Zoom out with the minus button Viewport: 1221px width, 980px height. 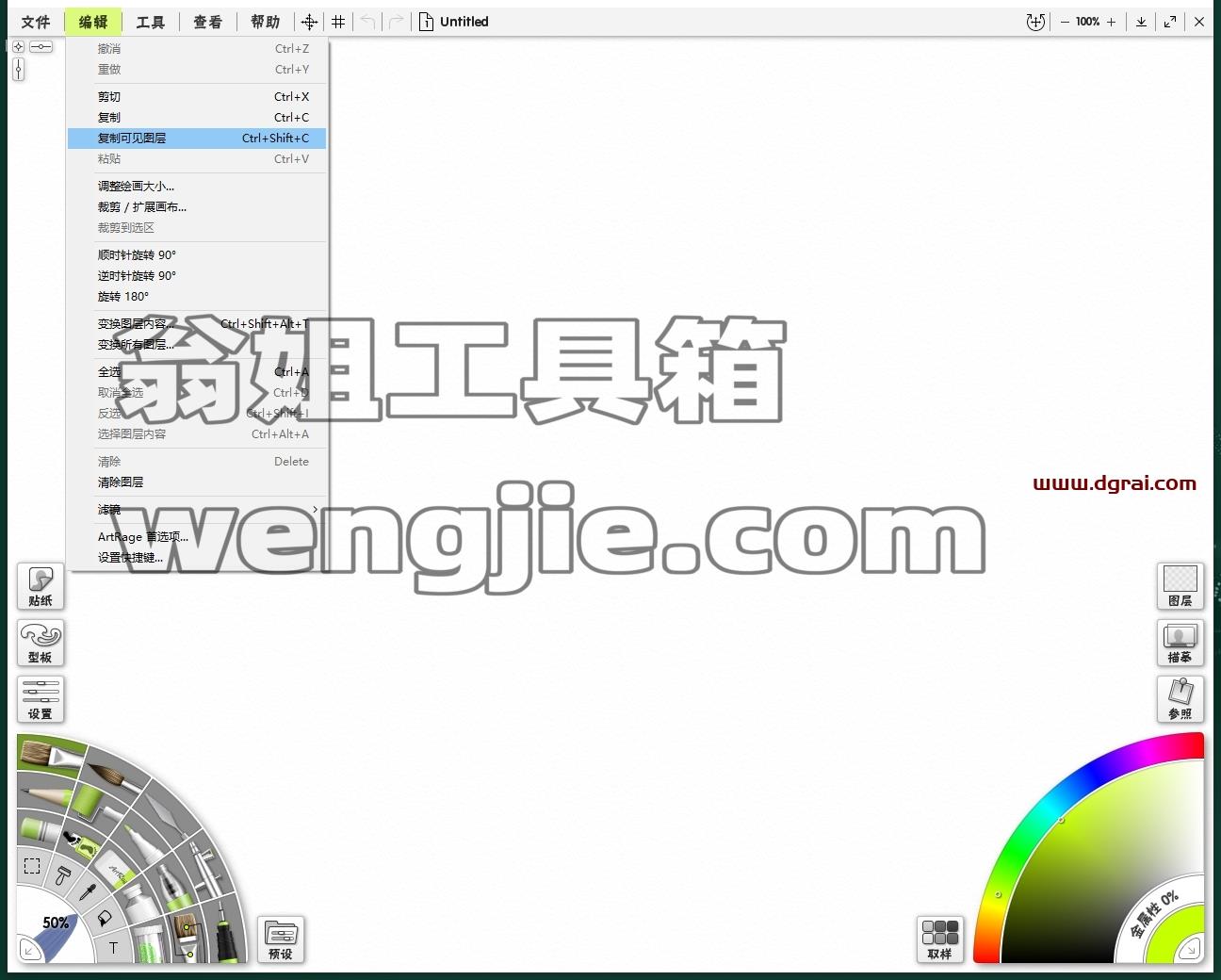(x=1065, y=22)
